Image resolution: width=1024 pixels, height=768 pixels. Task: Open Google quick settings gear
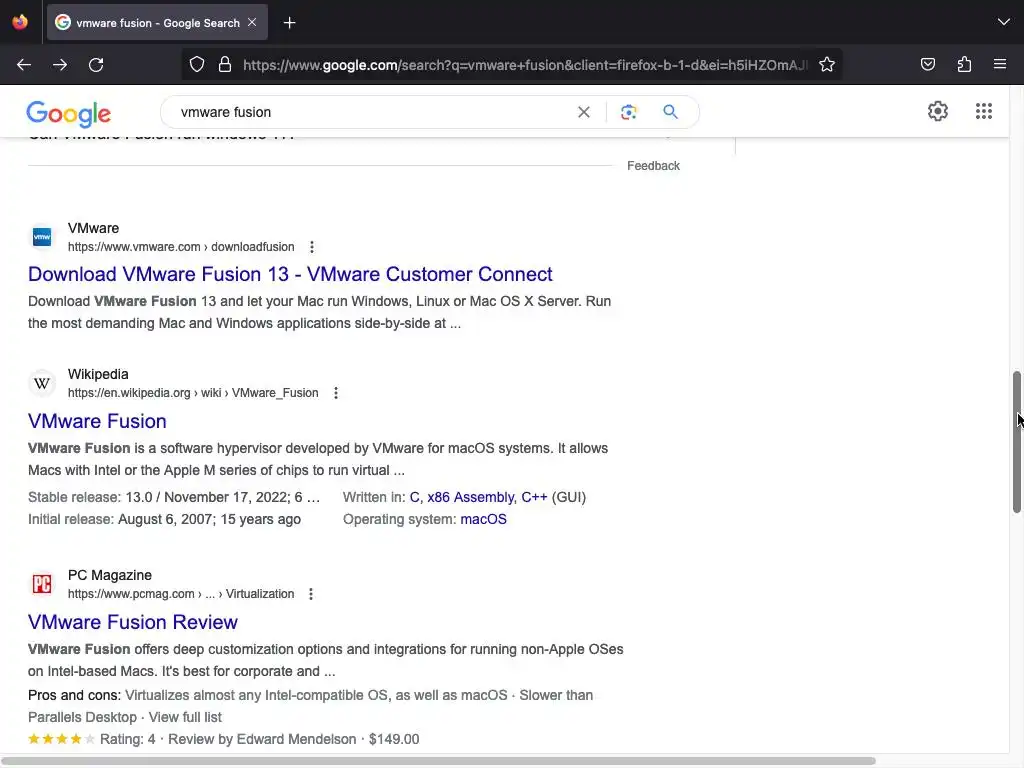click(938, 111)
